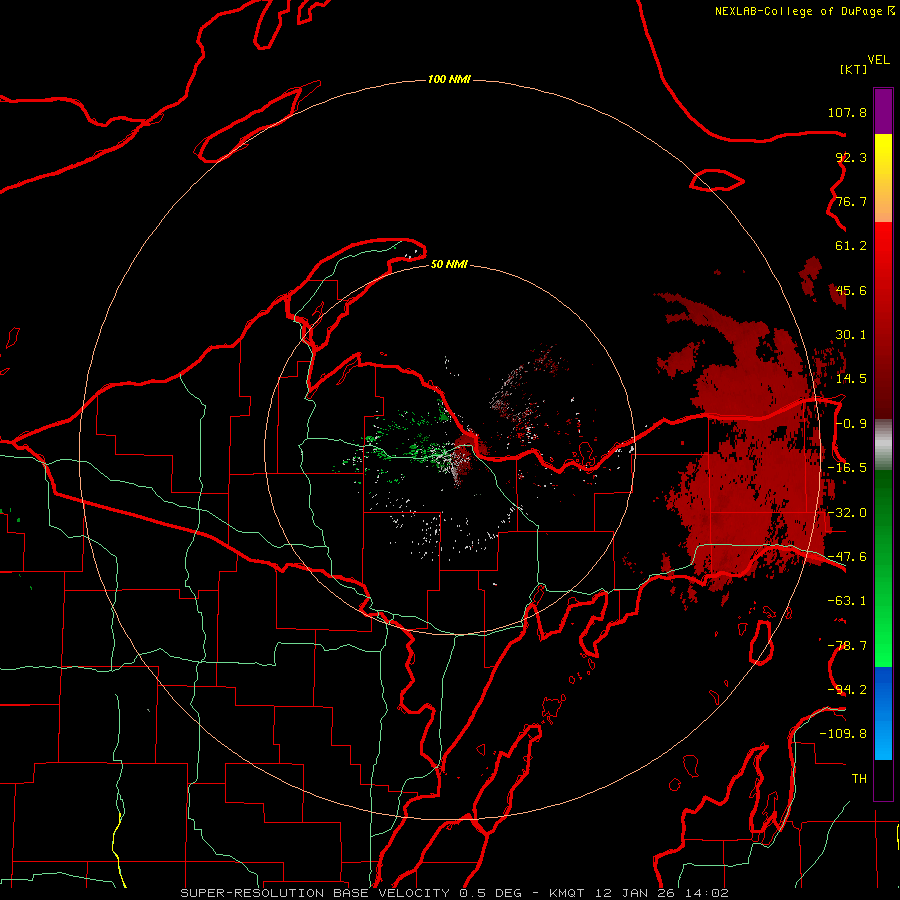Click the 92.3 velocity scale value

tap(851, 157)
